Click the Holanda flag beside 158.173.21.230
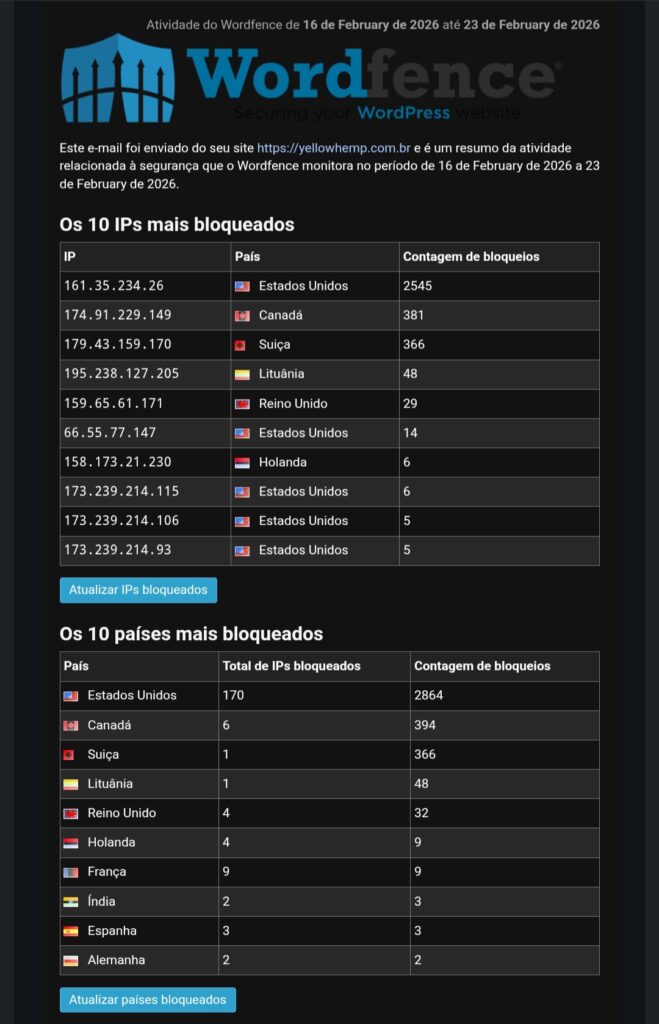659x1024 pixels. [x=241, y=463]
